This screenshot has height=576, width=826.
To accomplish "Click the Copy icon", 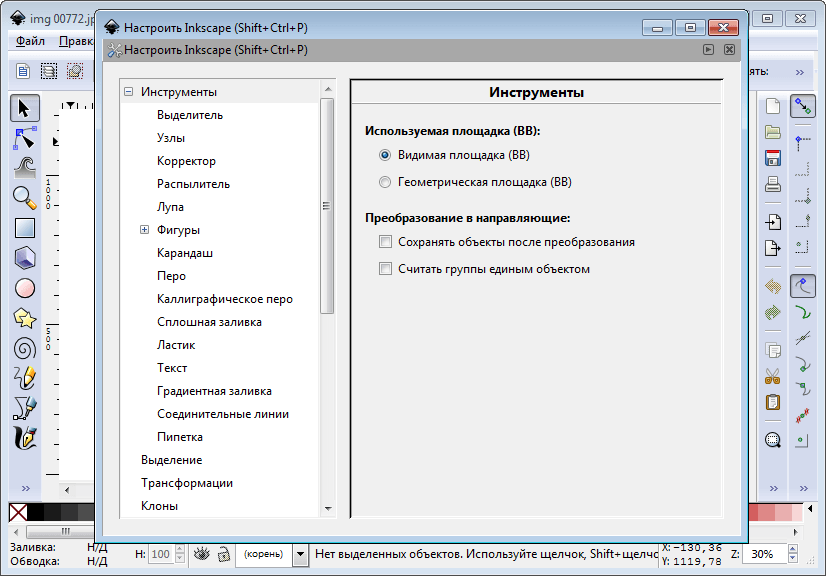I will click(x=773, y=350).
